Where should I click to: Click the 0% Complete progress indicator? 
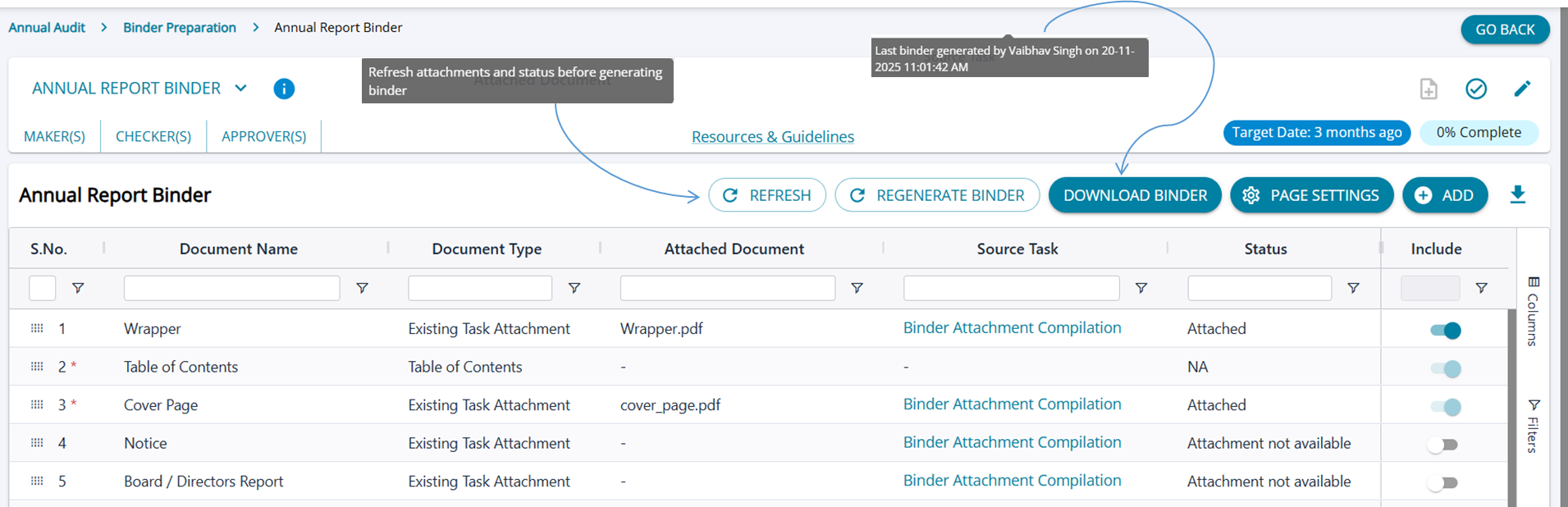(1478, 132)
